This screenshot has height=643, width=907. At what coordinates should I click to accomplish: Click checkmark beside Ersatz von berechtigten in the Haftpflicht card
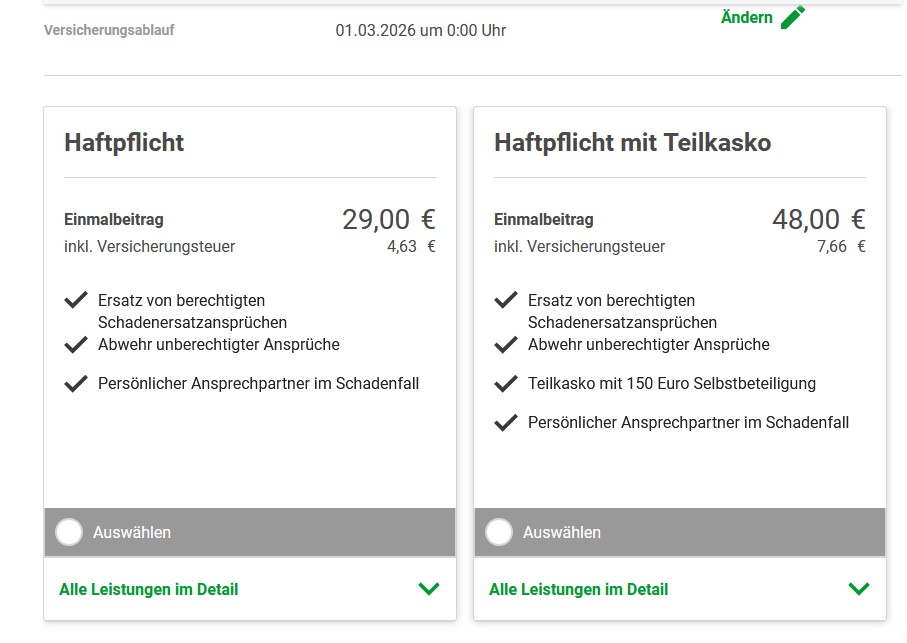coord(76,300)
